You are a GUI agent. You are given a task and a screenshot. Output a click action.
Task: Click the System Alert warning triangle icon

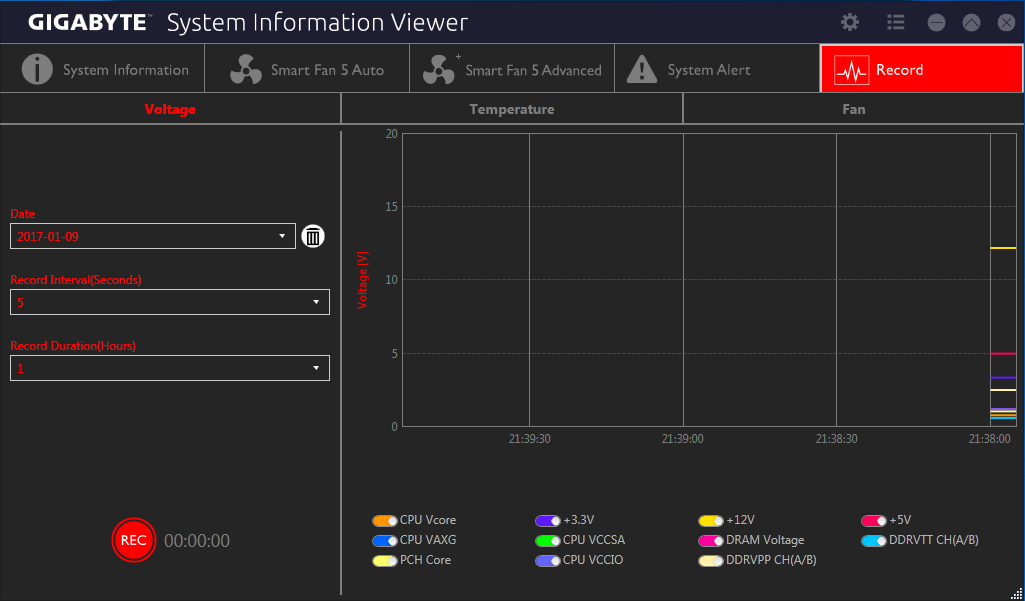(x=642, y=69)
